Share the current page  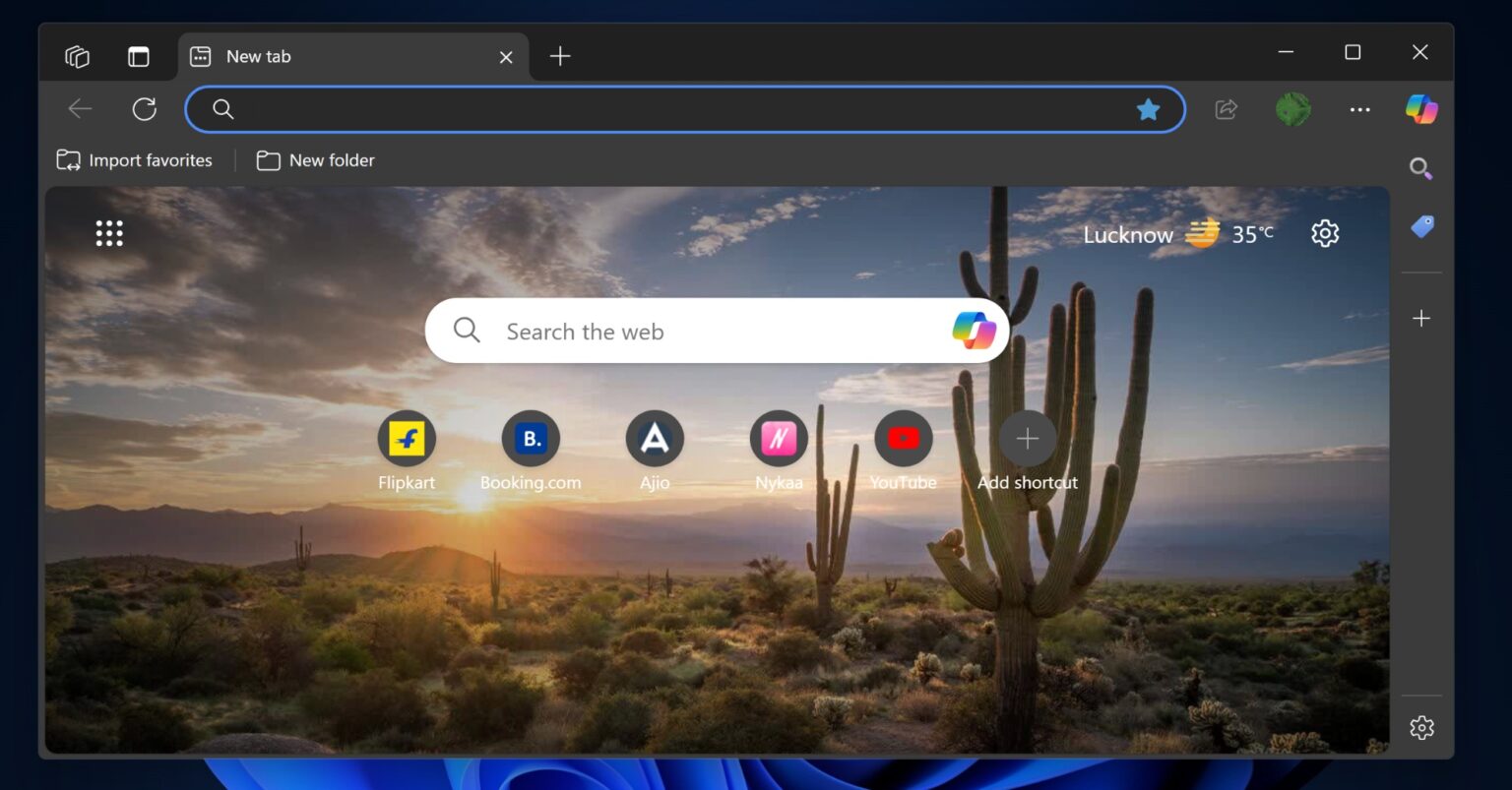(x=1225, y=109)
